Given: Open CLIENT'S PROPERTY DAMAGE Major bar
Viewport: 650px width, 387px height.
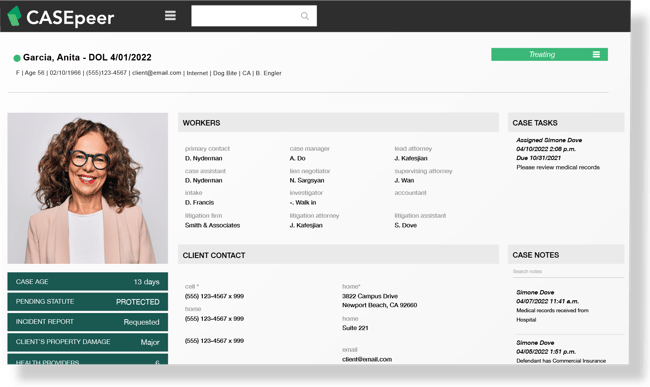Looking at the screenshot, I should [87, 342].
